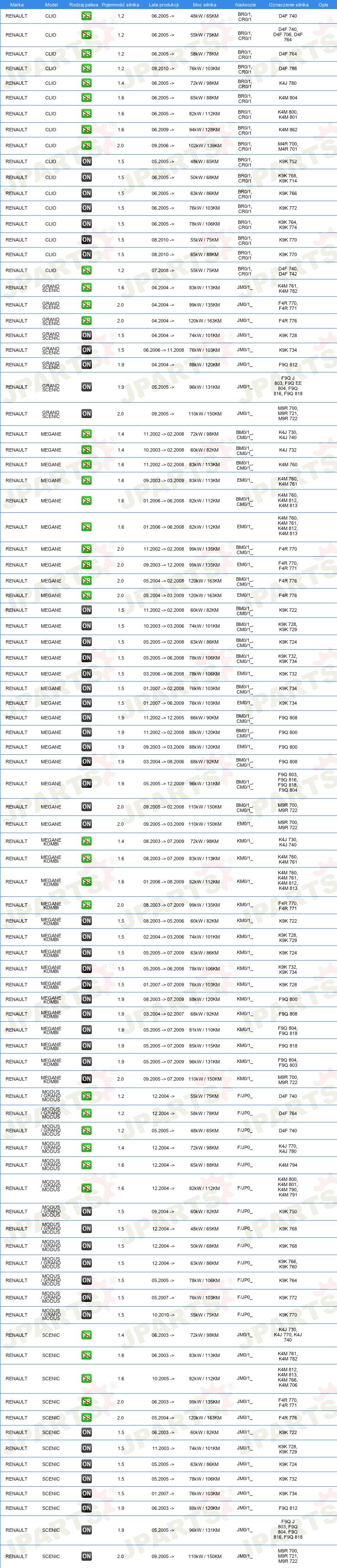
Task: Select the 09.2010 -> production date cell
Action: point(163,68)
